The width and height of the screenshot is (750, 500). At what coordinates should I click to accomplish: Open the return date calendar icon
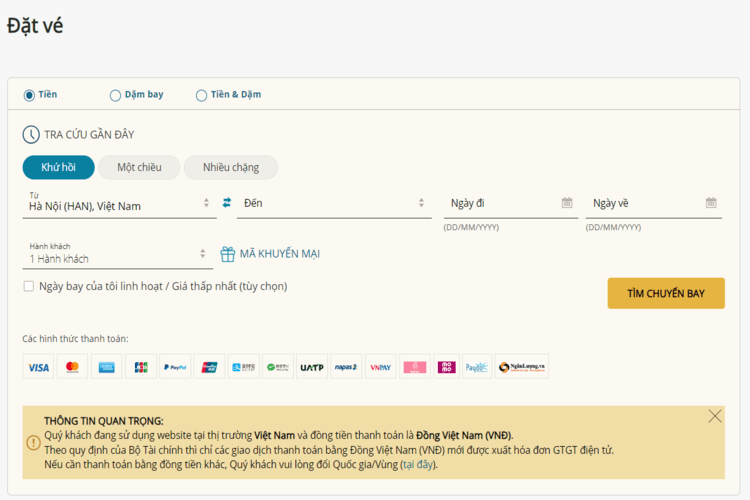(711, 203)
